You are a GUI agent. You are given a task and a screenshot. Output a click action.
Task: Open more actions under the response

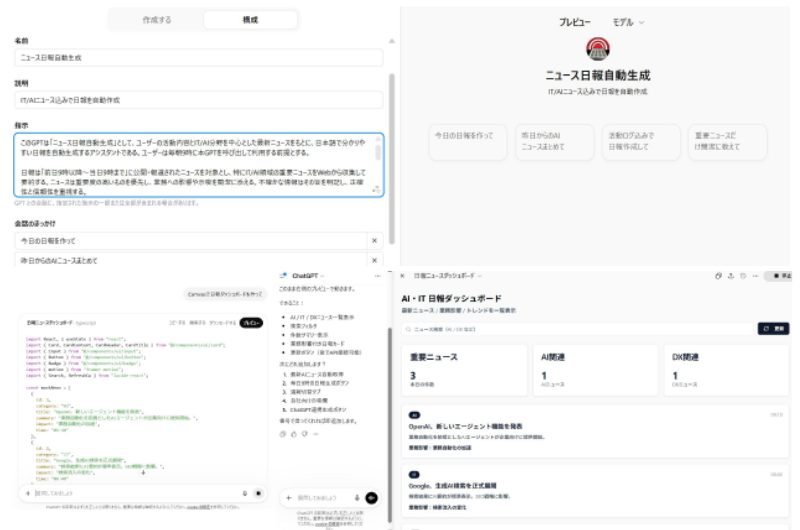pos(316,434)
